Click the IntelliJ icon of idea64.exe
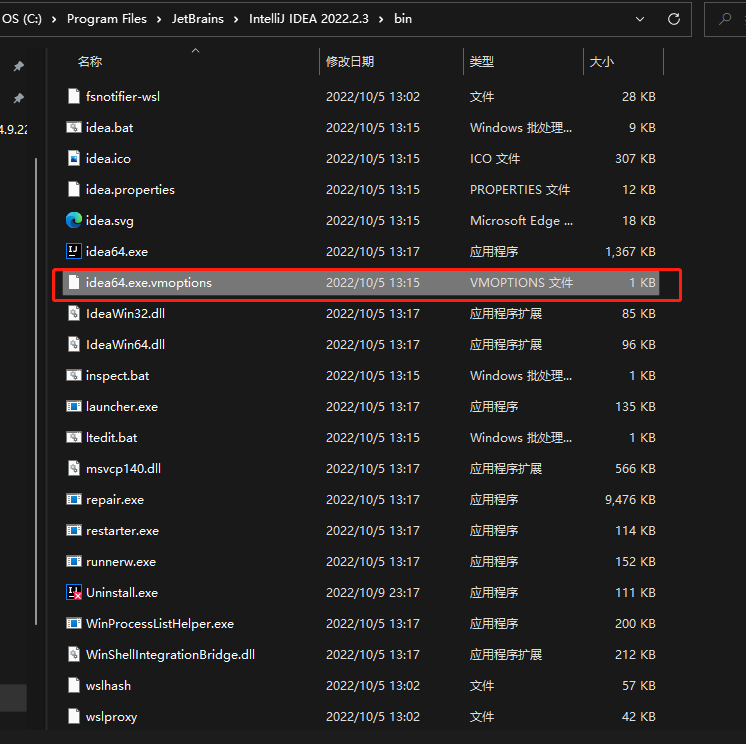This screenshot has width=746, height=744. (x=74, y=251)
